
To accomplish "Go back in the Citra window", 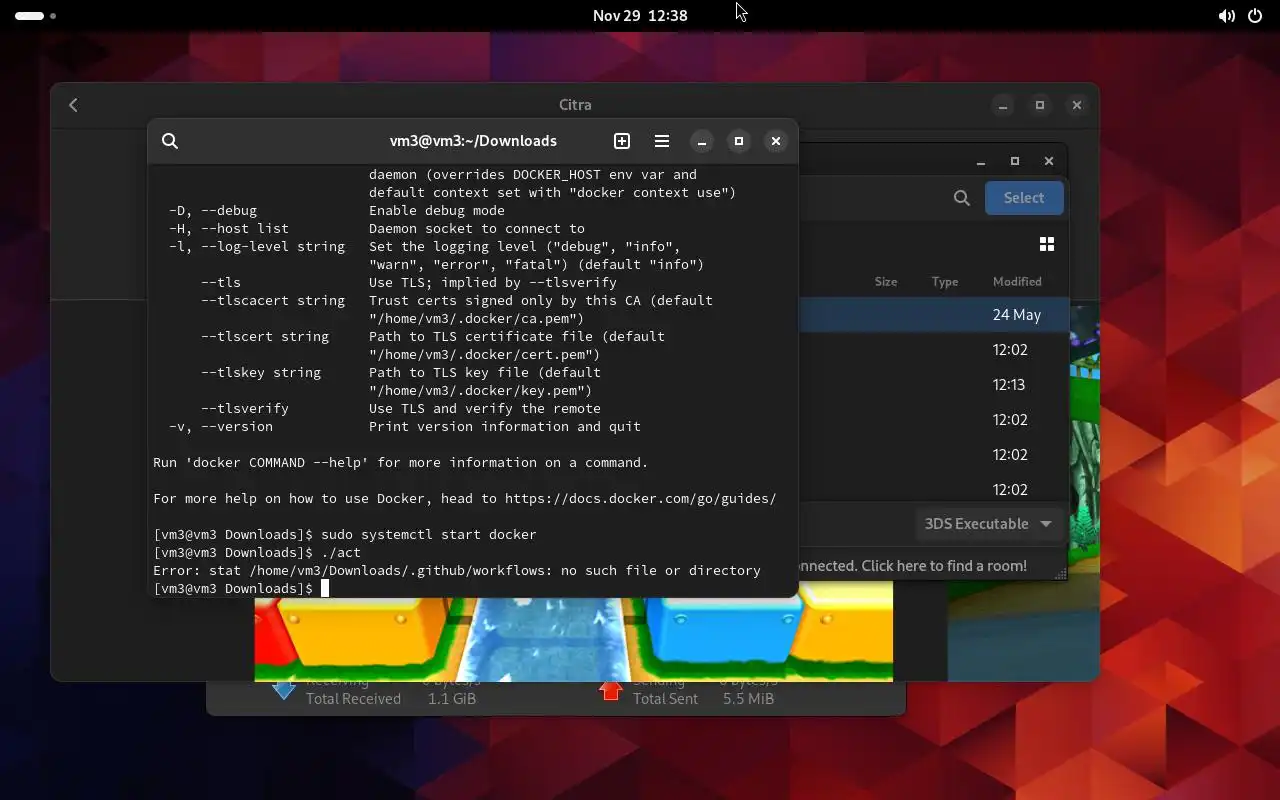I will click(x=73, y=105).
